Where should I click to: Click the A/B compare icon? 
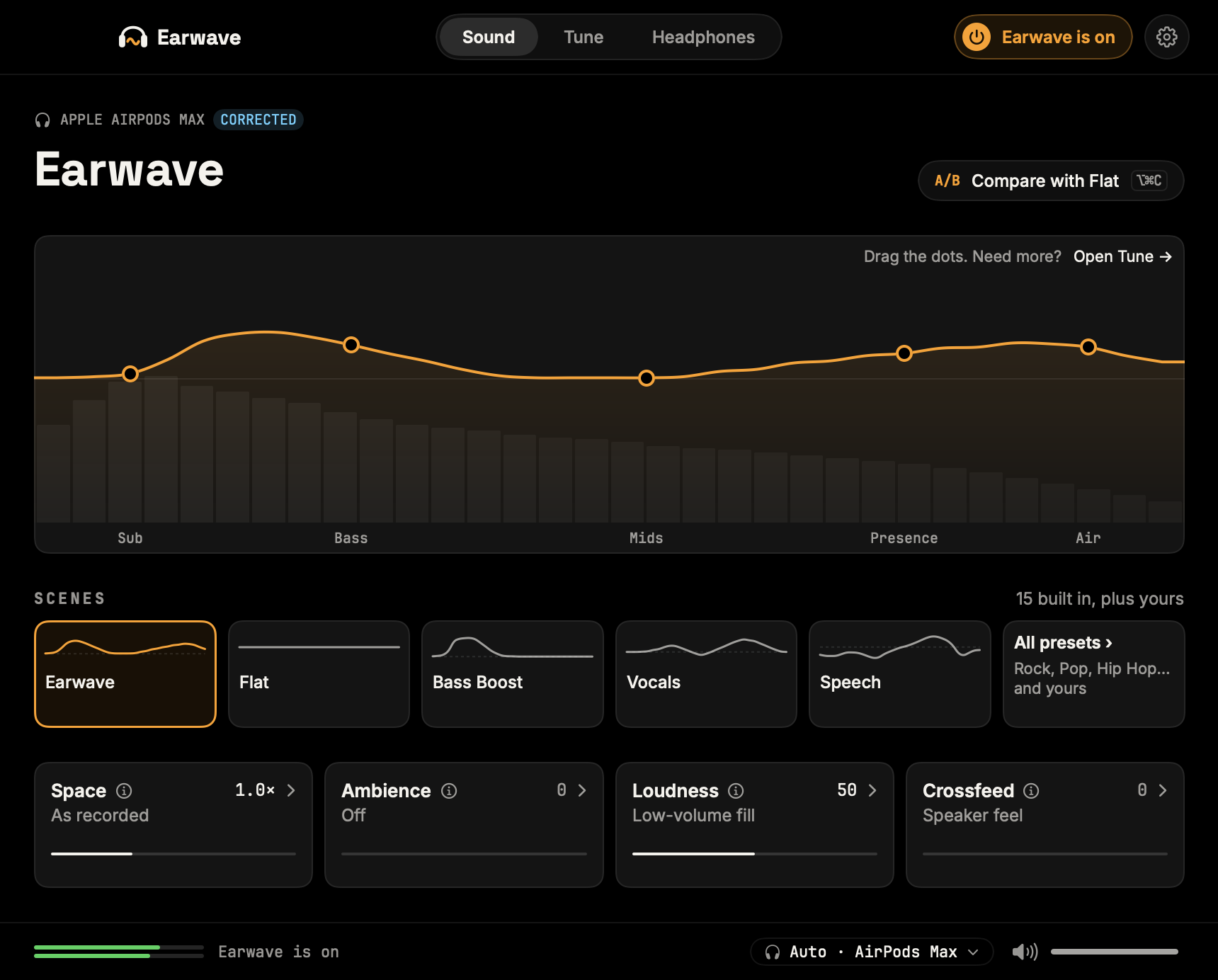[947, 181]
